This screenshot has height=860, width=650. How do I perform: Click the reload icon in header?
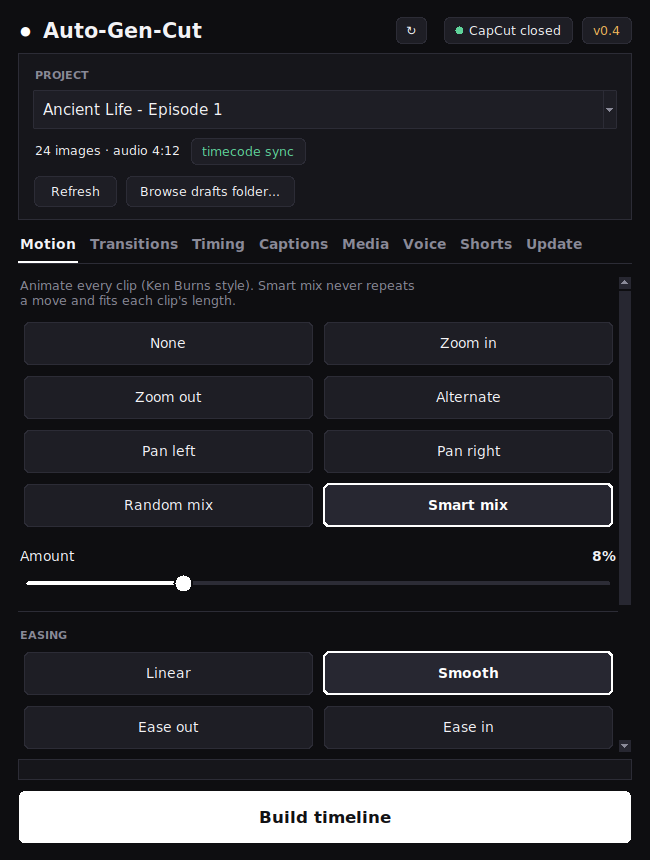click(x=411, y=31)
